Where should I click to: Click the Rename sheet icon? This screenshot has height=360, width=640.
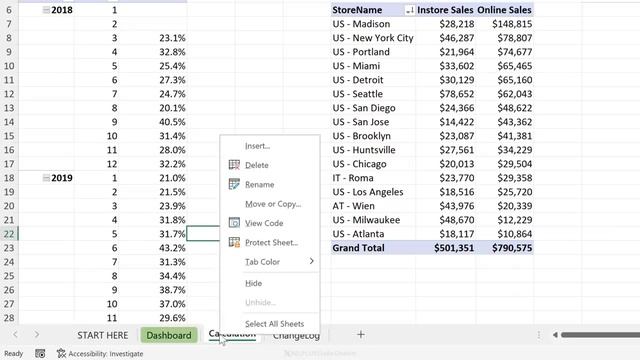[234, 184]
